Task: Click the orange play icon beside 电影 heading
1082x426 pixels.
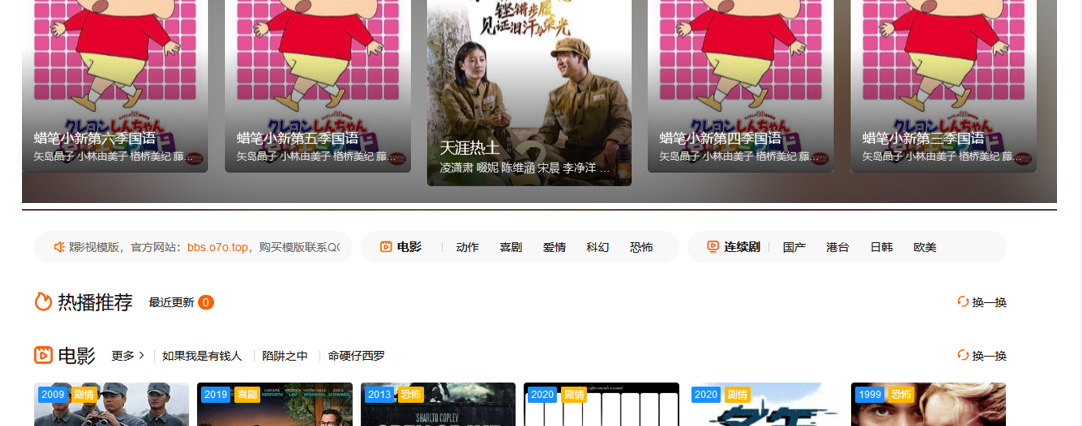Action: coord(43,356)
